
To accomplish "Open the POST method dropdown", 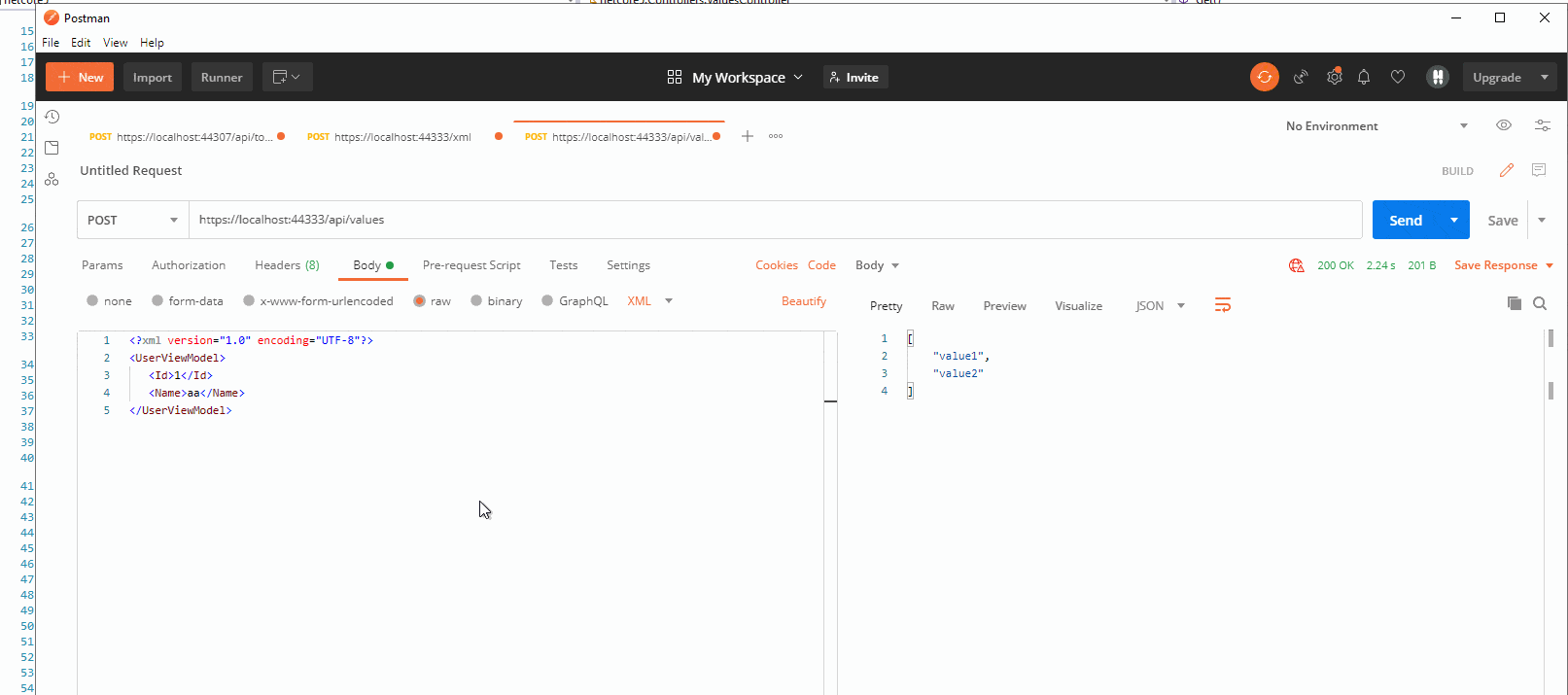I will pyautogui.click(x=133, y=220).
